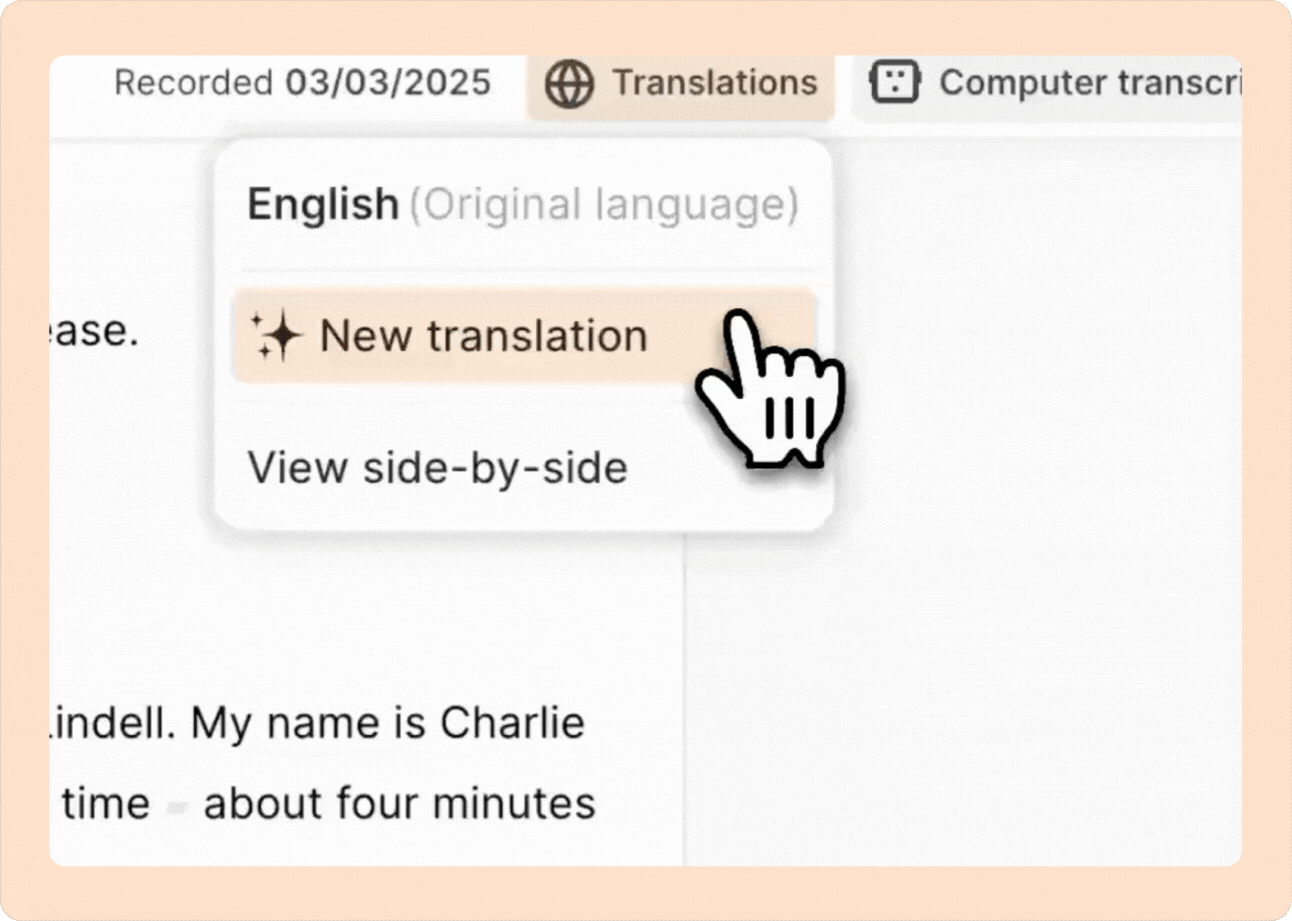Click the Recorded date 03/03/2025

point(388,83)
